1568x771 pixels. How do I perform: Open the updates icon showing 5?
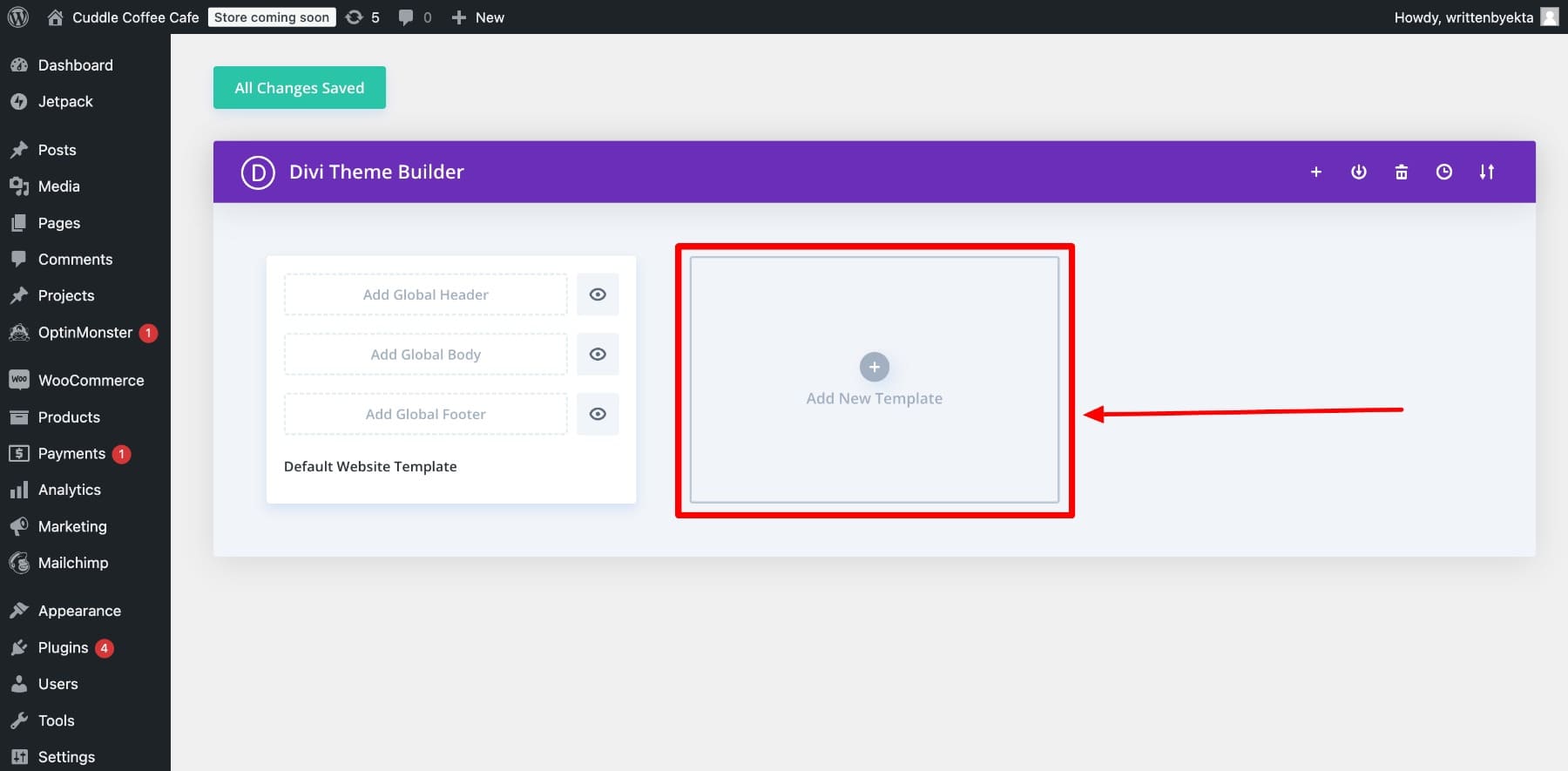362,17
